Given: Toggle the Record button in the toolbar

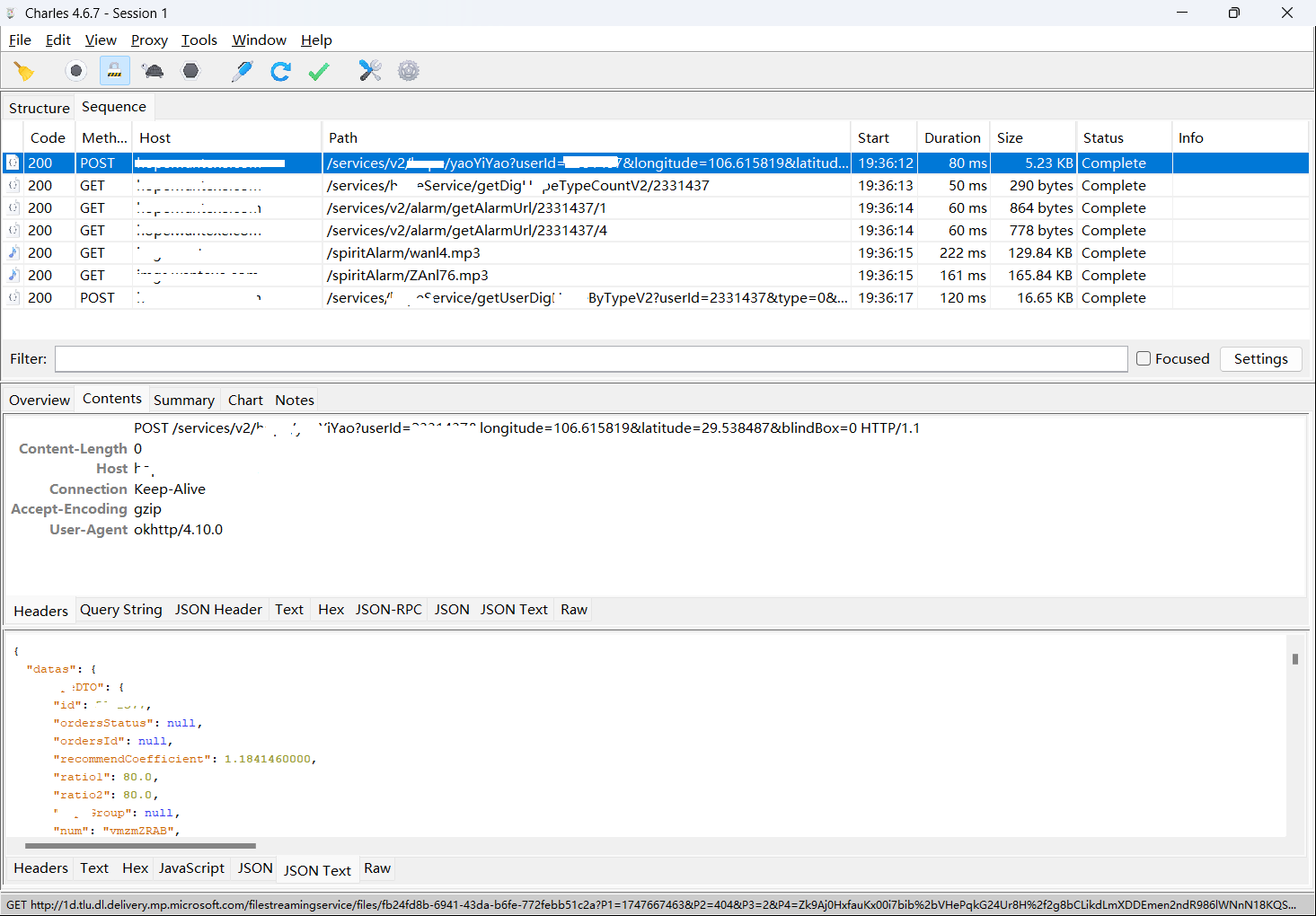Looking at the screenshot, I should tap(75, 71).
